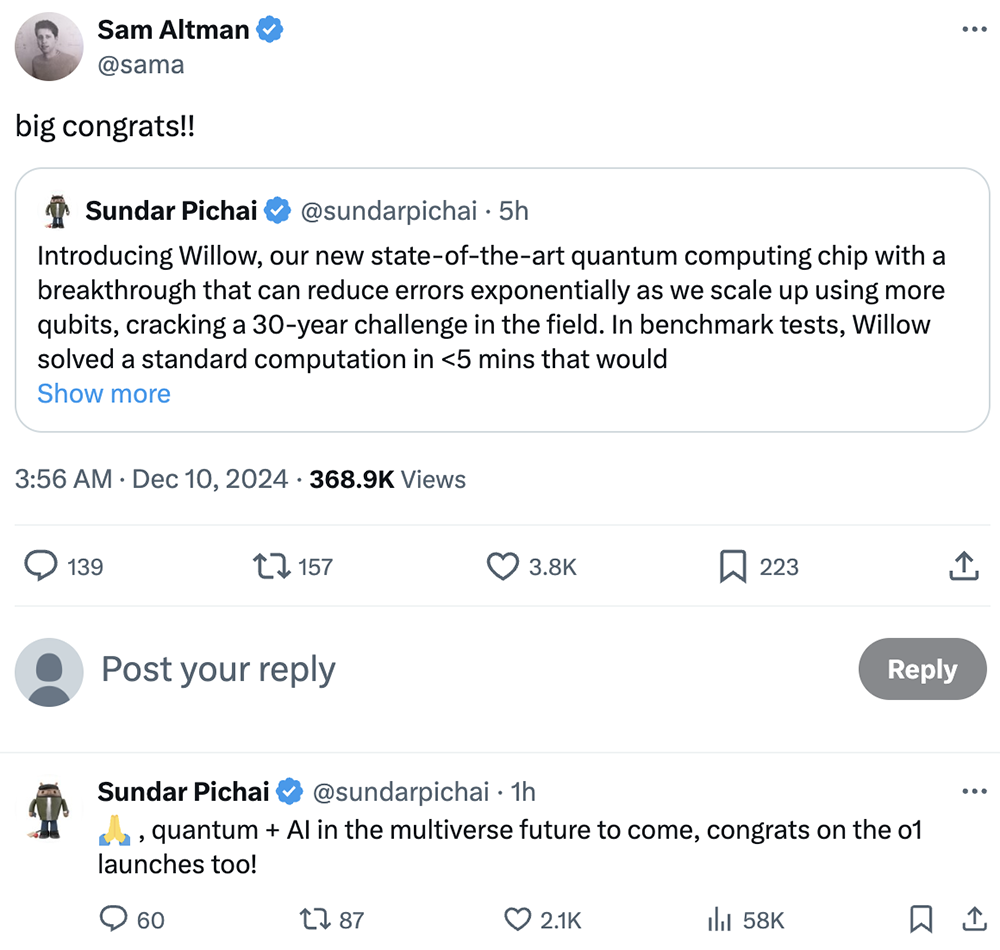Click Sam Altman's profile avatar
1000x950 pixels.
pos(49,47)
